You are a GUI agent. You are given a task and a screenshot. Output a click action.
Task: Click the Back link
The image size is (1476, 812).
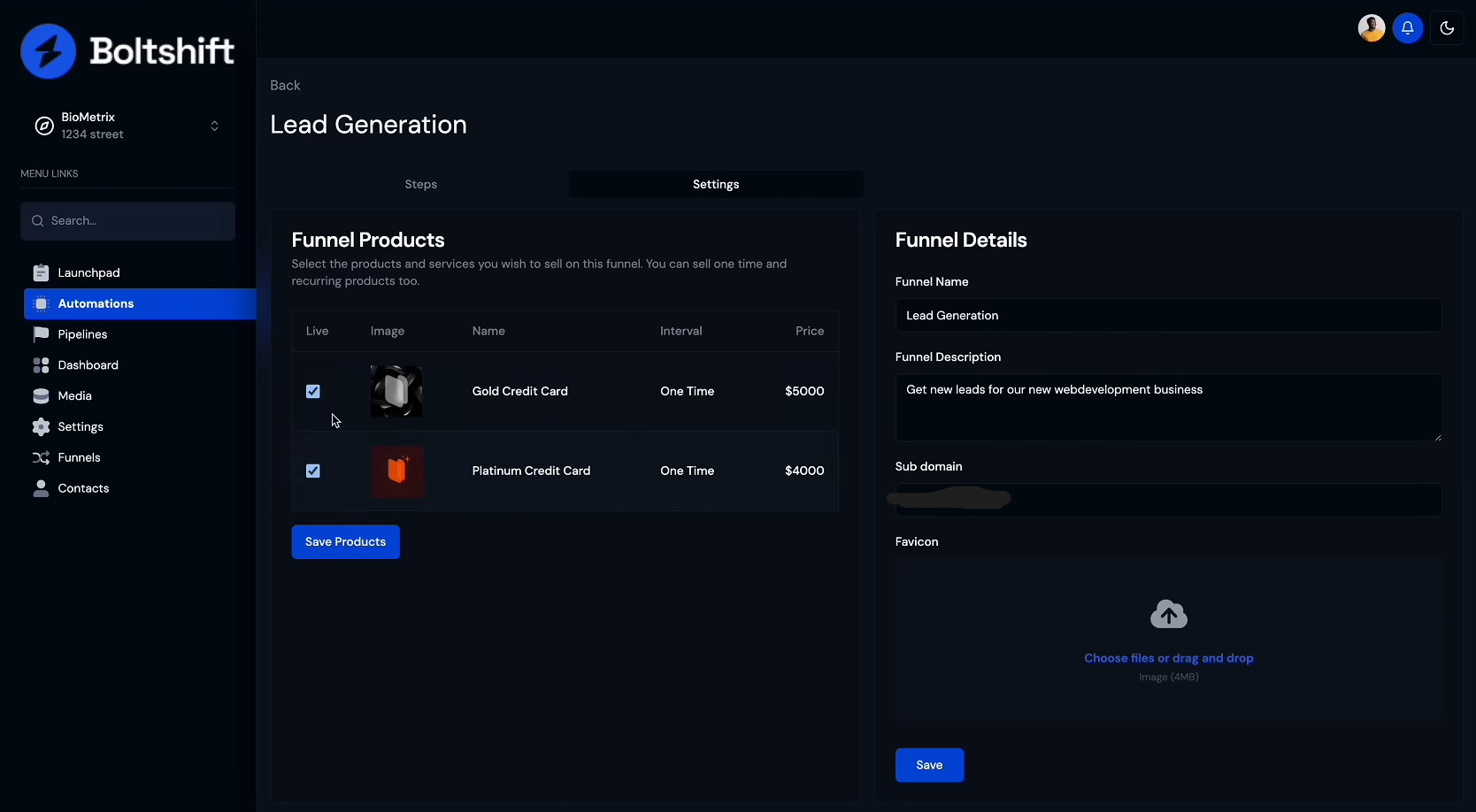pyautogui.click(x=285, y=85)
